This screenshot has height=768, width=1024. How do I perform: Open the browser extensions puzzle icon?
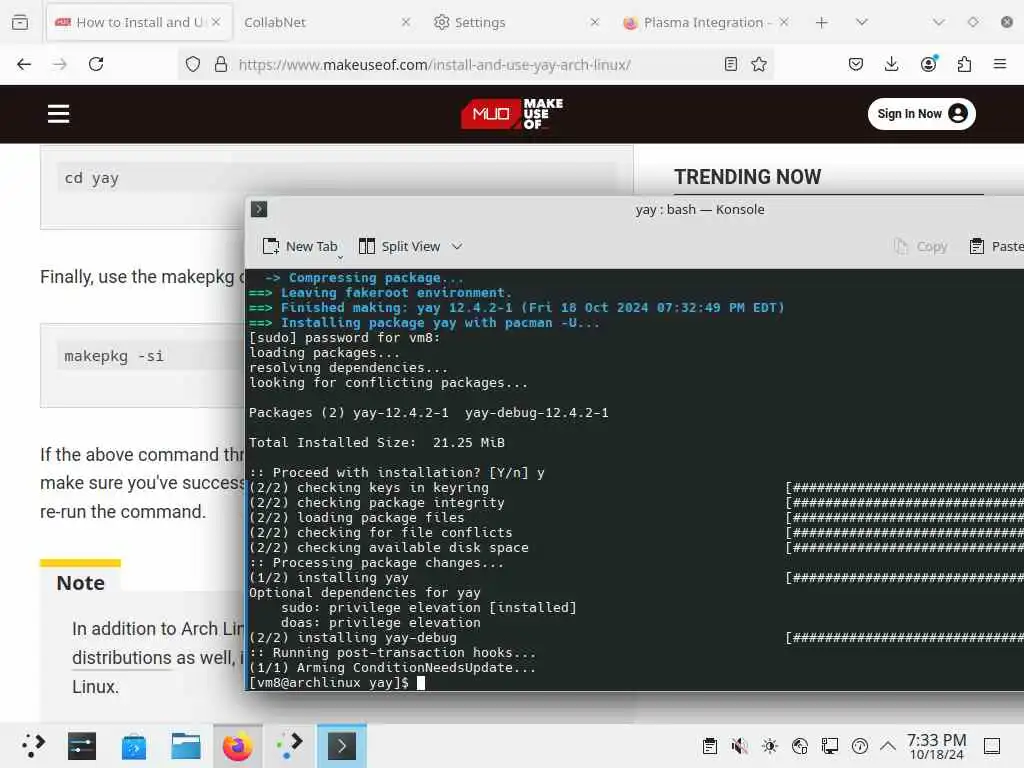964,64
